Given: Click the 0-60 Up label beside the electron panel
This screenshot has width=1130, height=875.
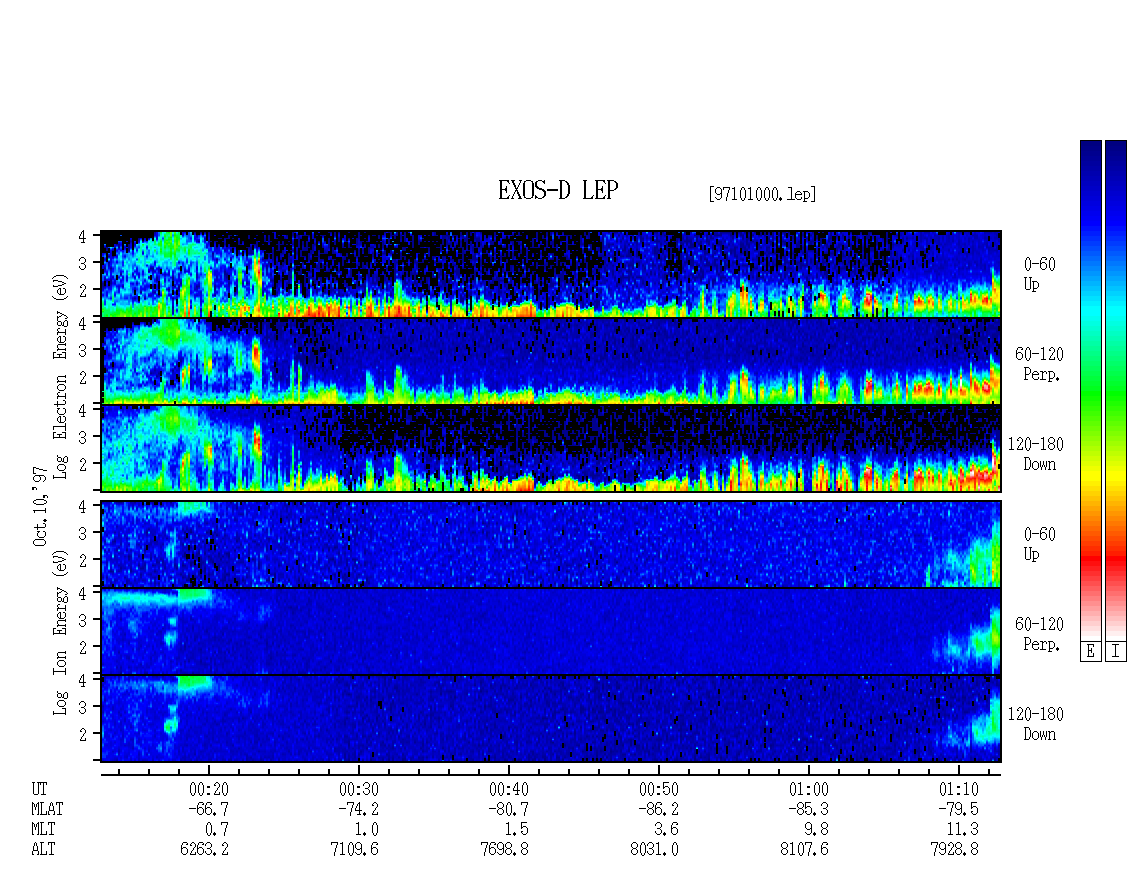Looking at the screenshot, I should [x=1039, y=275].
